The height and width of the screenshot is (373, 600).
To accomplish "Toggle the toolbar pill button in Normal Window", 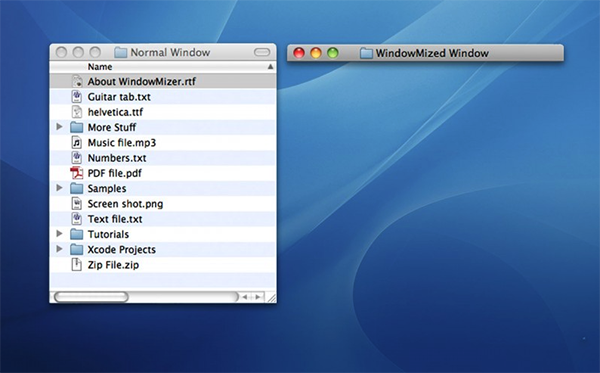I will [x=262, y=52].
